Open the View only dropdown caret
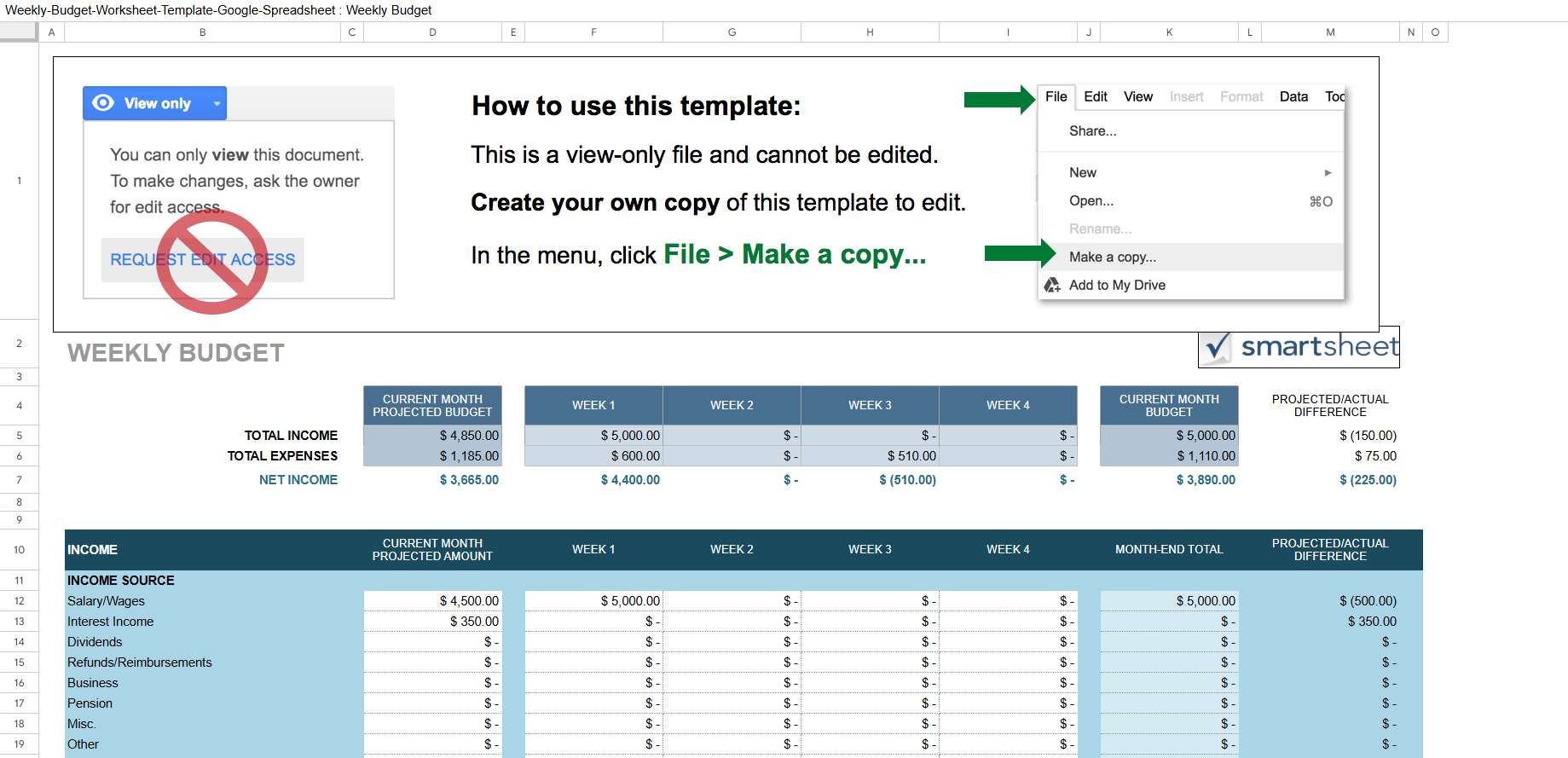 pyautogui.click(x=217, y=104)
